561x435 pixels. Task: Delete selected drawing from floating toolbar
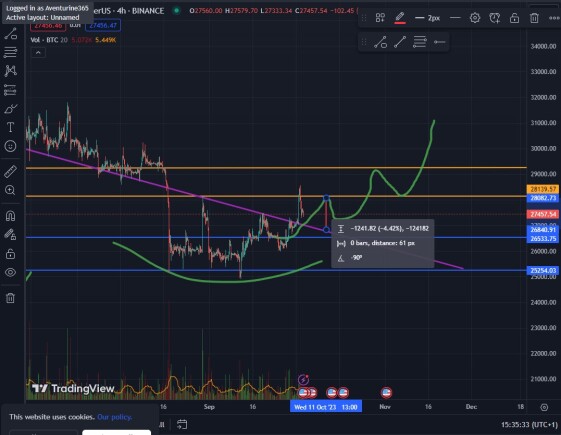coord(534,18)
